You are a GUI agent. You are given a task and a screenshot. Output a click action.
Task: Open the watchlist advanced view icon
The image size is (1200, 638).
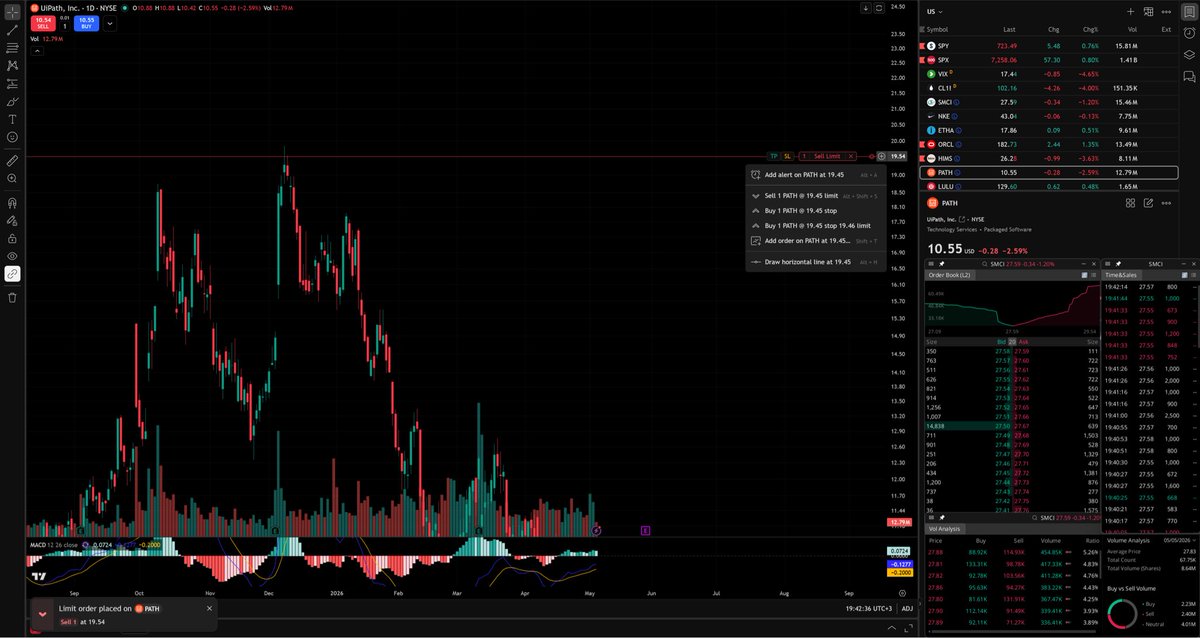(1148, 12)
